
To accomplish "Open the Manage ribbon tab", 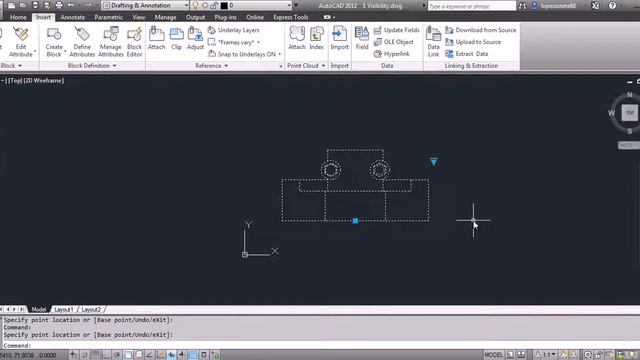I will [x=165, y=17].
